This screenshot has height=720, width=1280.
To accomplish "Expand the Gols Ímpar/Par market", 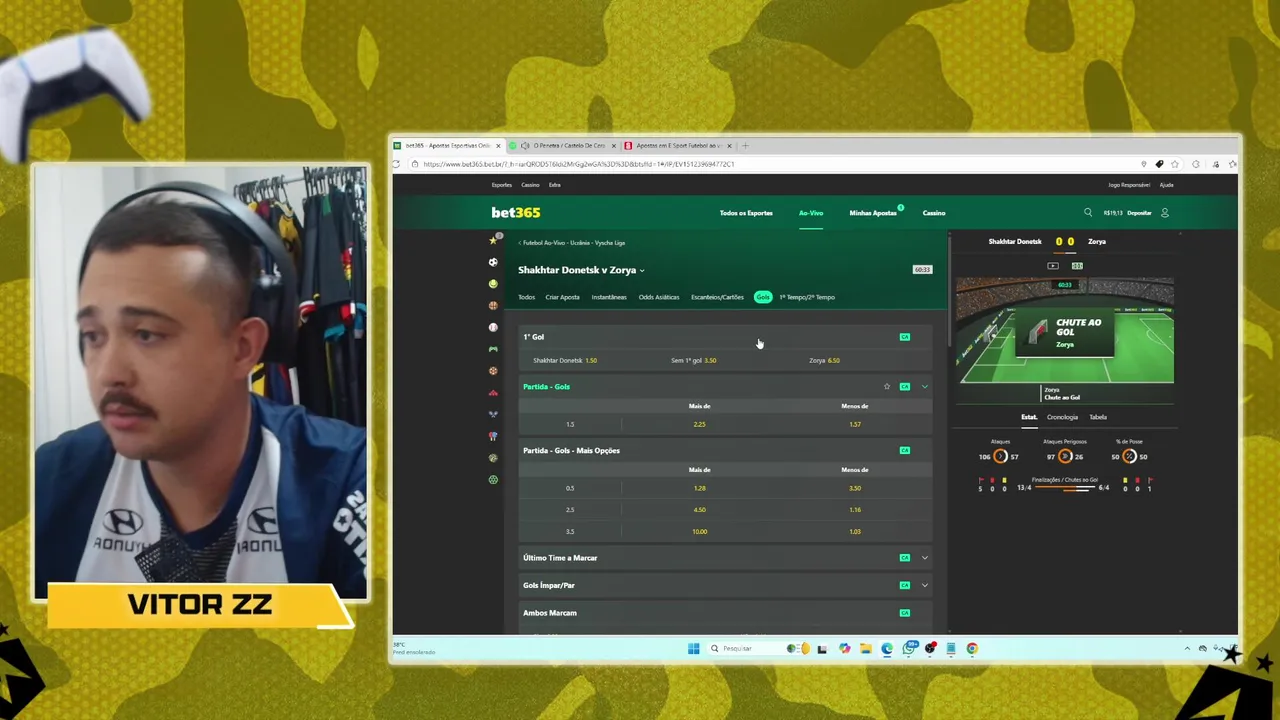I will pyautogui.click(x=925, y=585).
